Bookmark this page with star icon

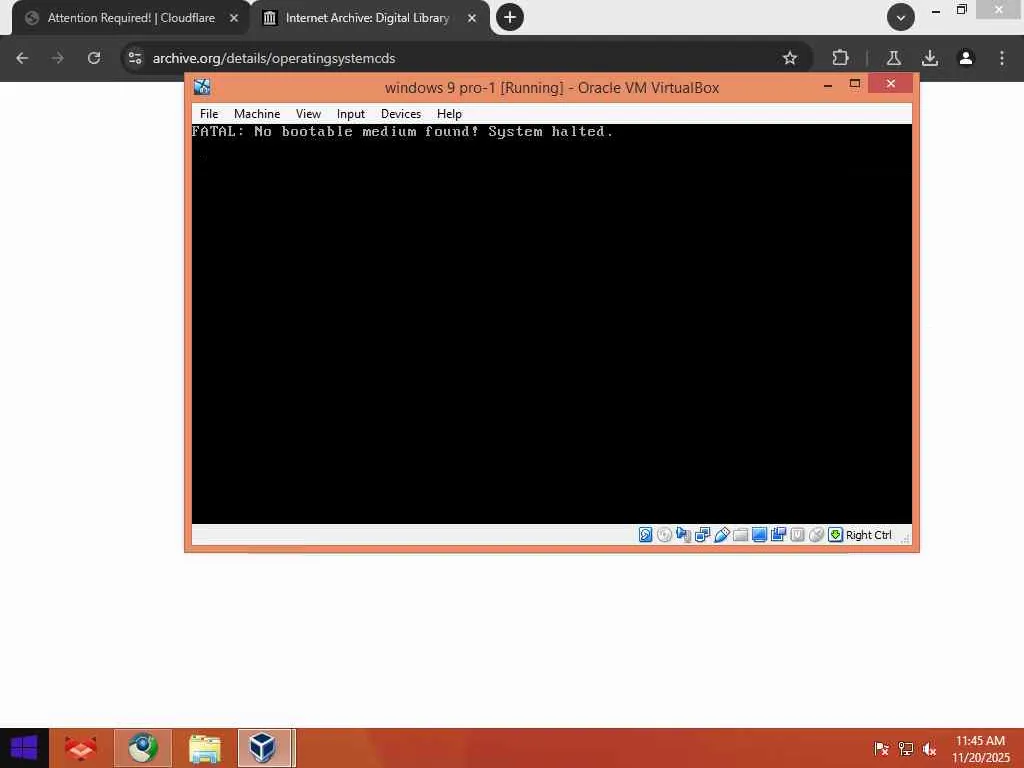point(790,58)
